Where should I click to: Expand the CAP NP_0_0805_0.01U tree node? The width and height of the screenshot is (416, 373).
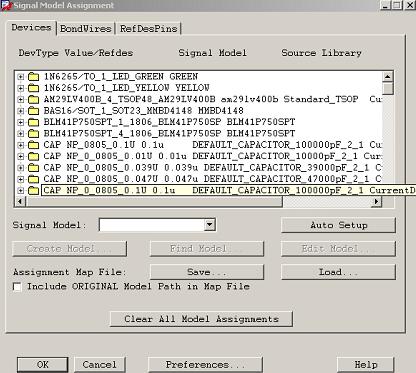(x=21, y=156)
